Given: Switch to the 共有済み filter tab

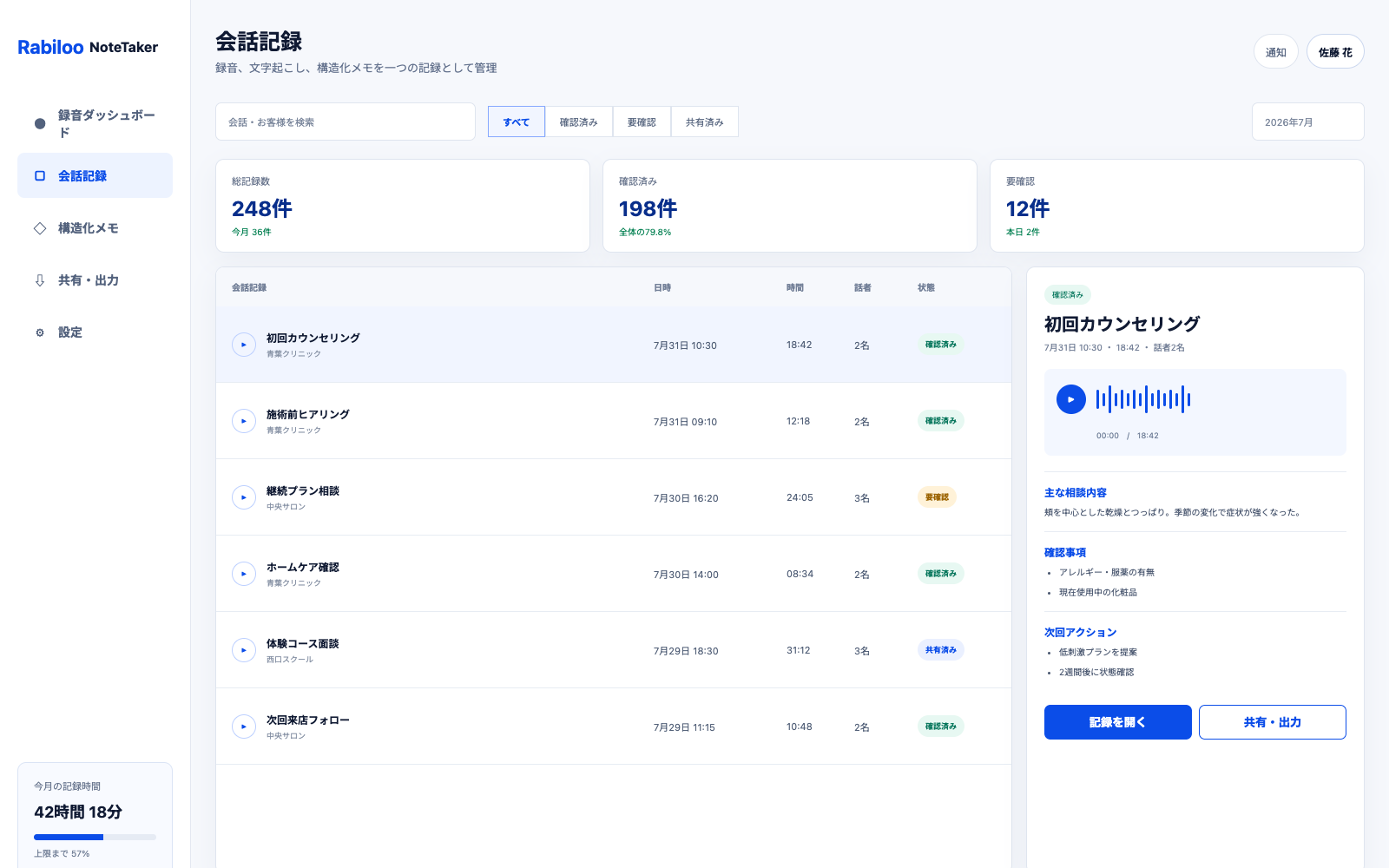Looking at the screenshot, I should pos(705,122).
